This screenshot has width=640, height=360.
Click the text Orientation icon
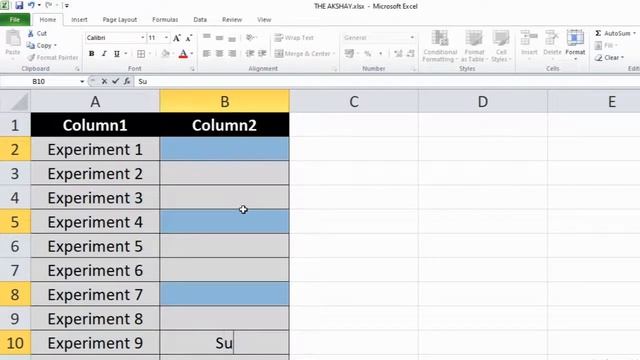click(251, 38)
